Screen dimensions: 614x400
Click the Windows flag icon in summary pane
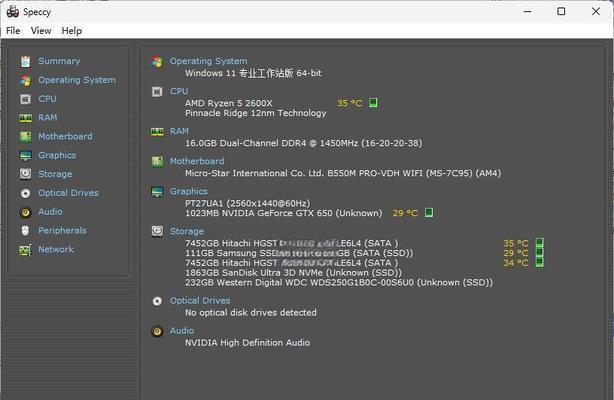[157, 62]
